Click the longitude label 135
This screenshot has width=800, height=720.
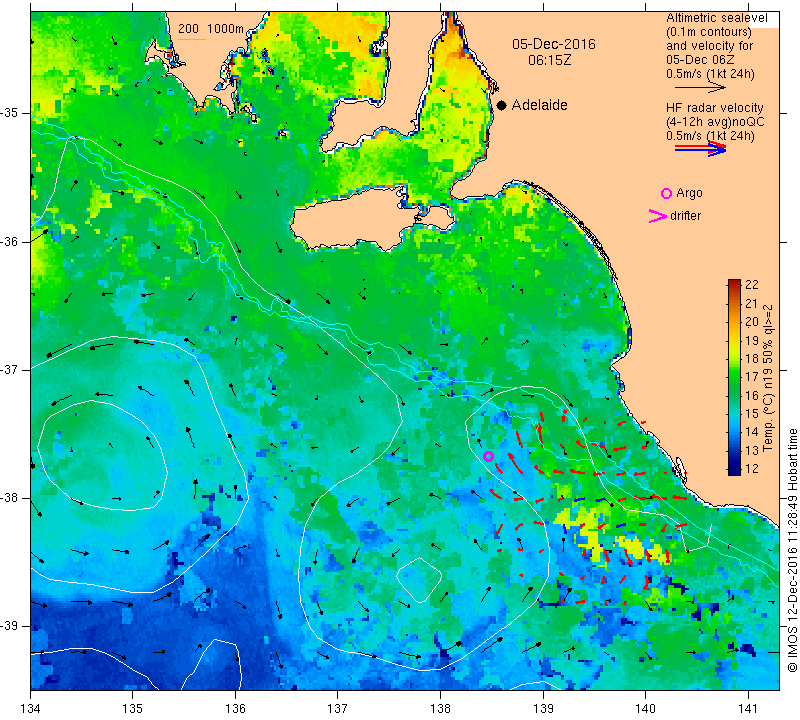(x=133, y=709)
